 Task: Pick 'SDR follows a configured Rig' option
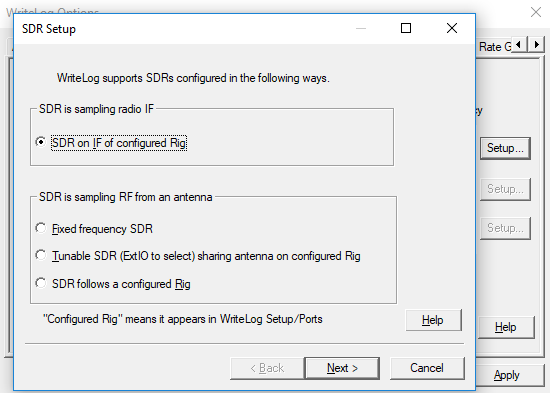click(x=113, y=284)
